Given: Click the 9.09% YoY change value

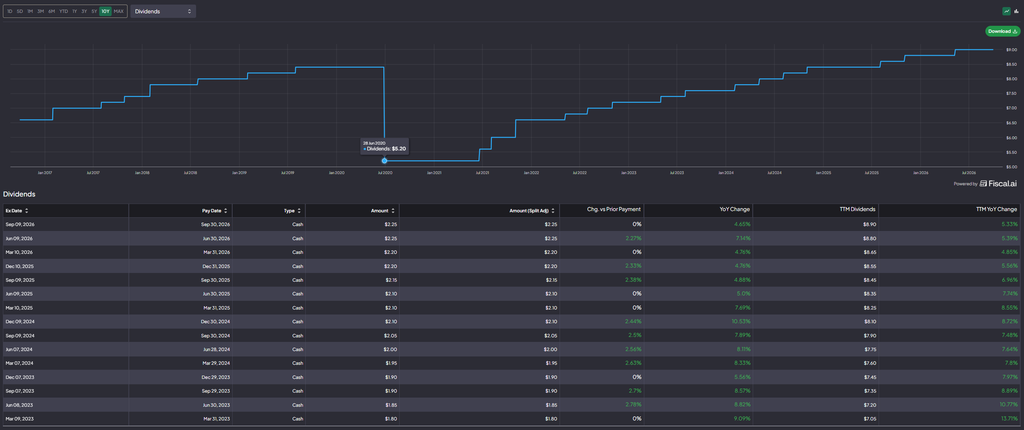Looking at the screenshot, I should click(743, 420).
